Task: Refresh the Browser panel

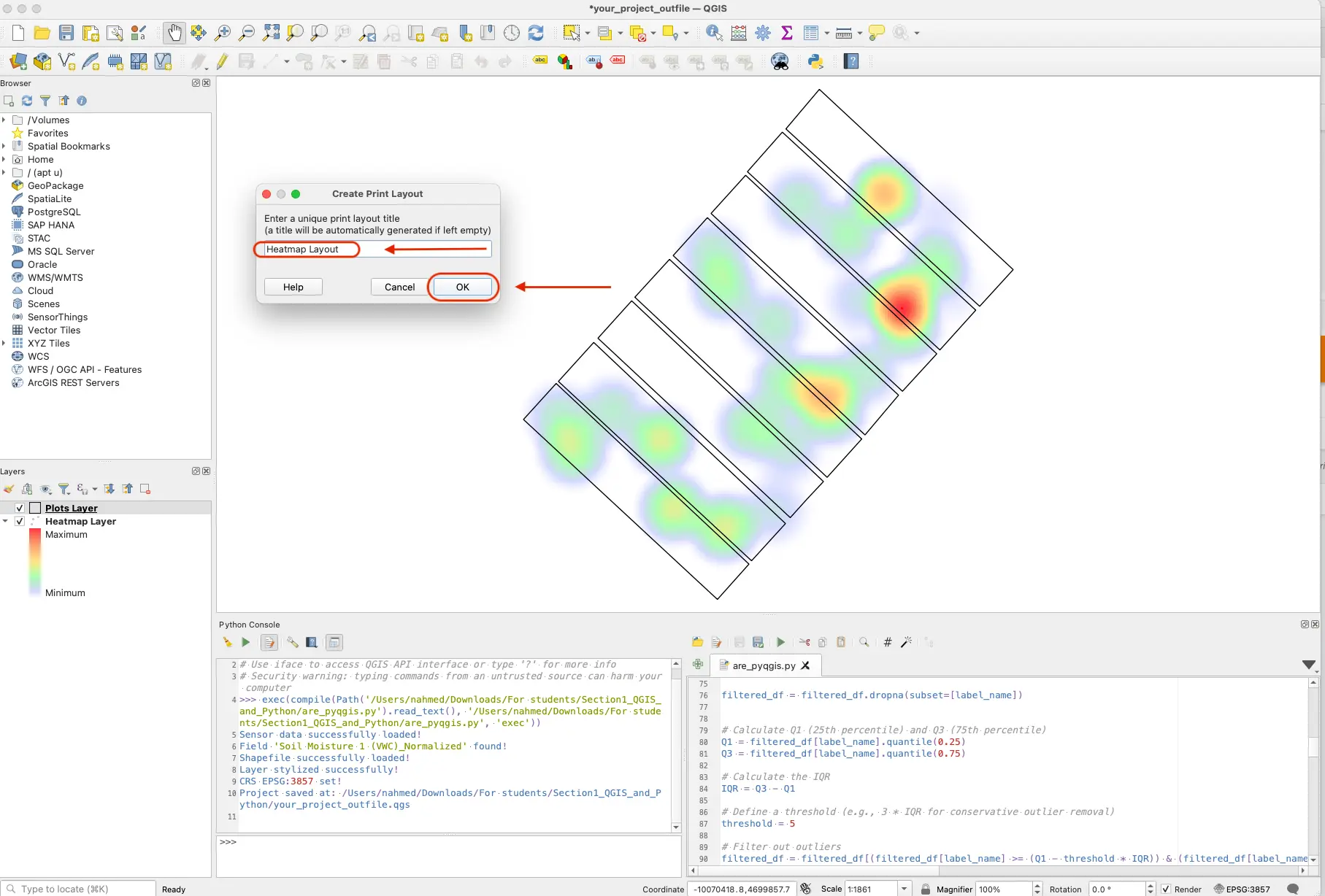Action: (27, 101)
